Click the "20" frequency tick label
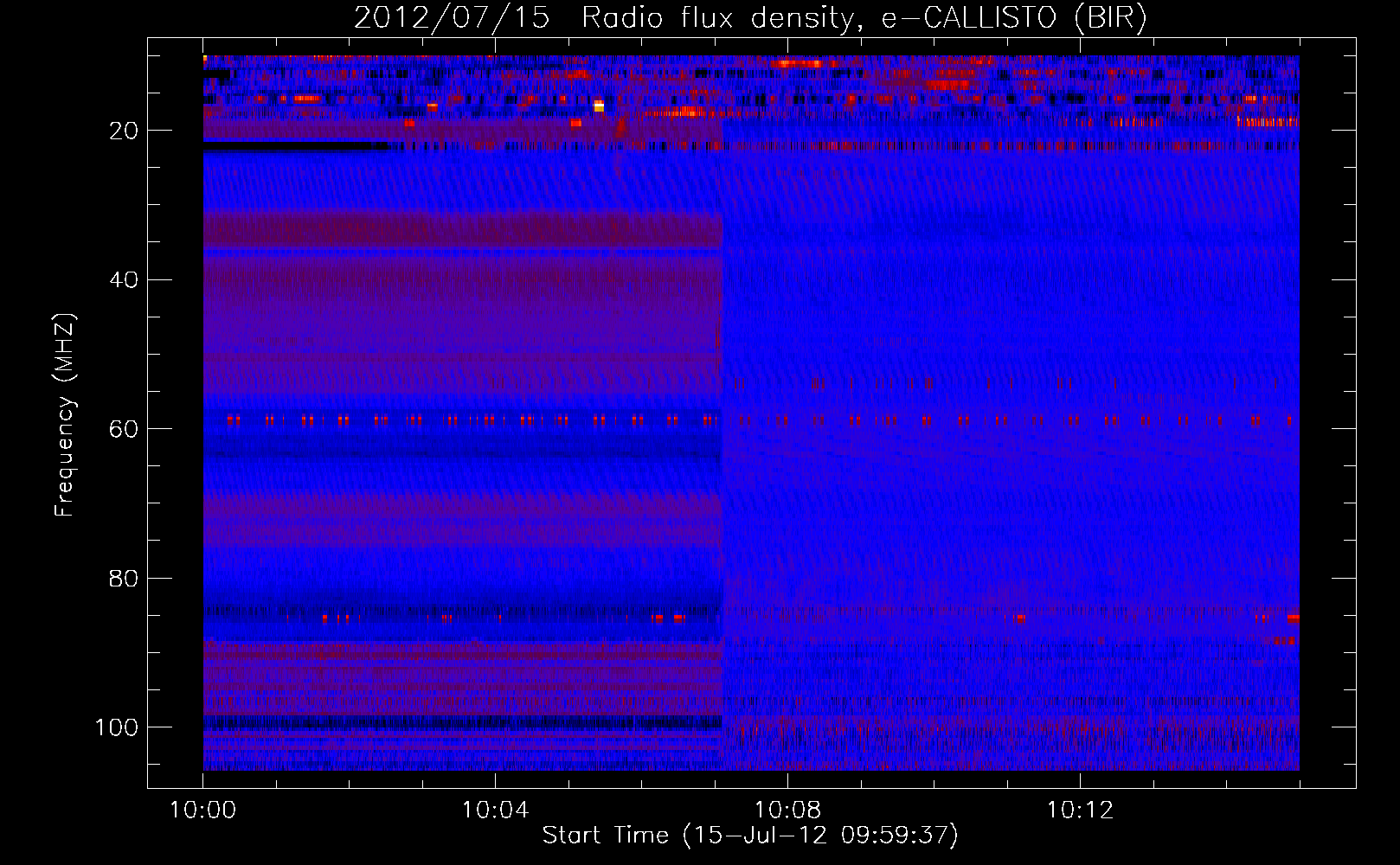 124,131
